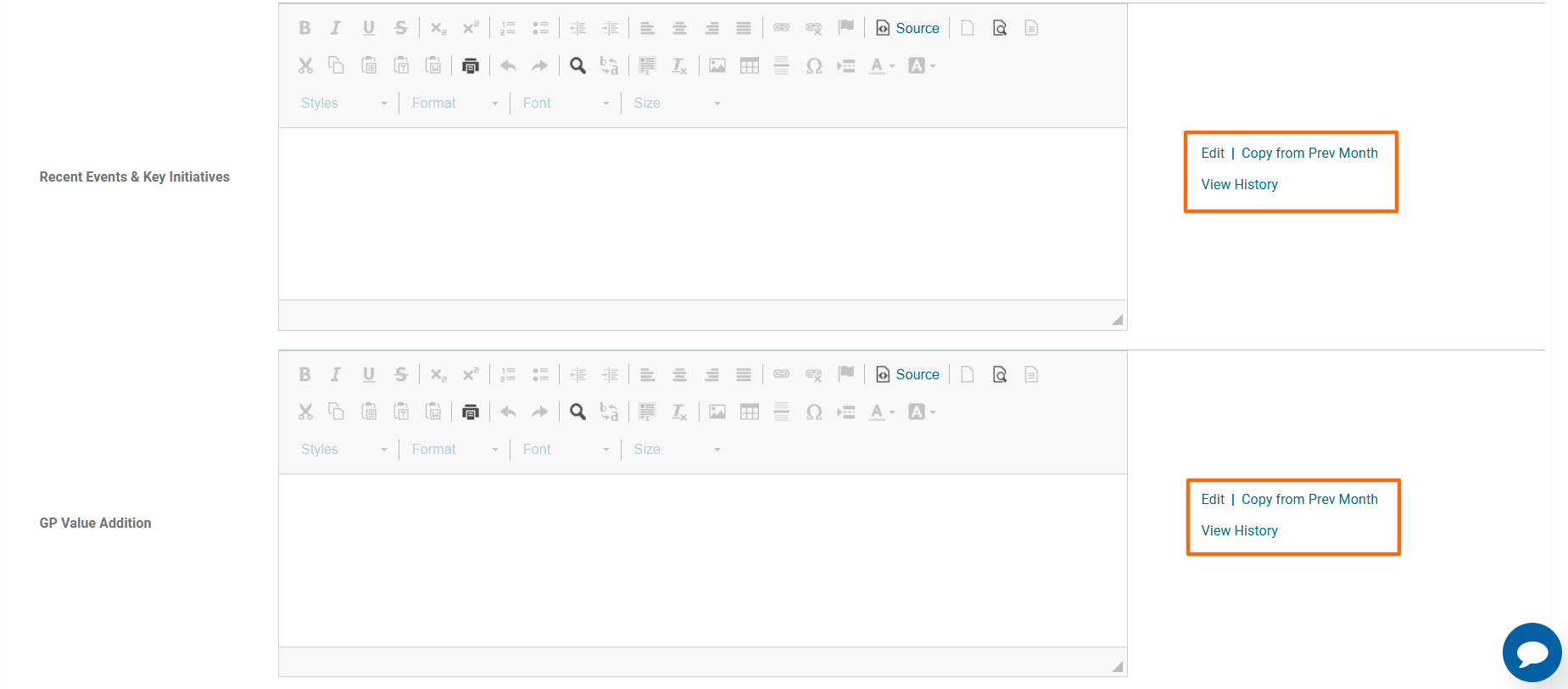Toggle Underline in Recent Events editor

pos(368,28)
